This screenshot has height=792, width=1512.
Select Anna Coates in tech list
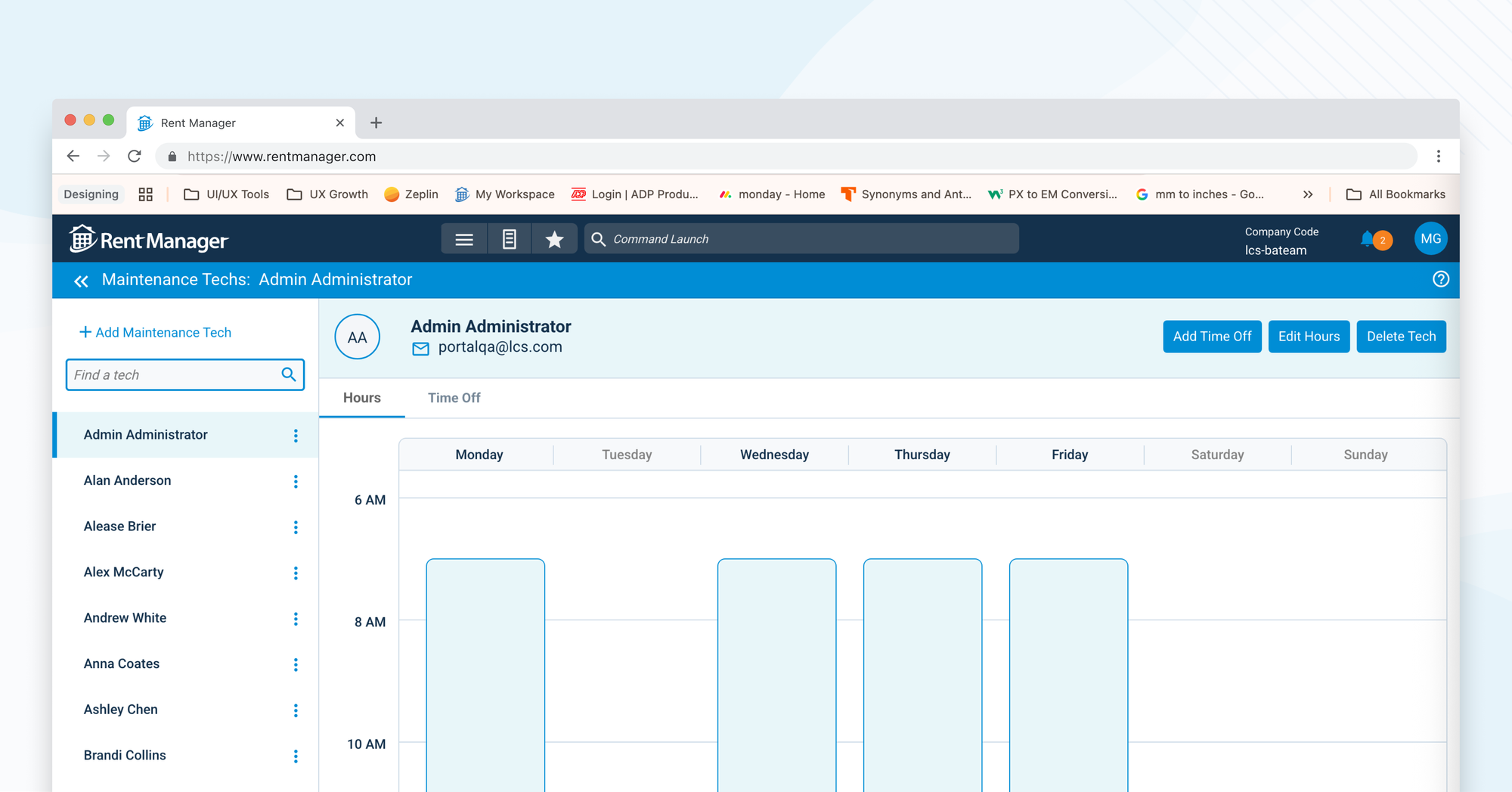coord(186,664)
